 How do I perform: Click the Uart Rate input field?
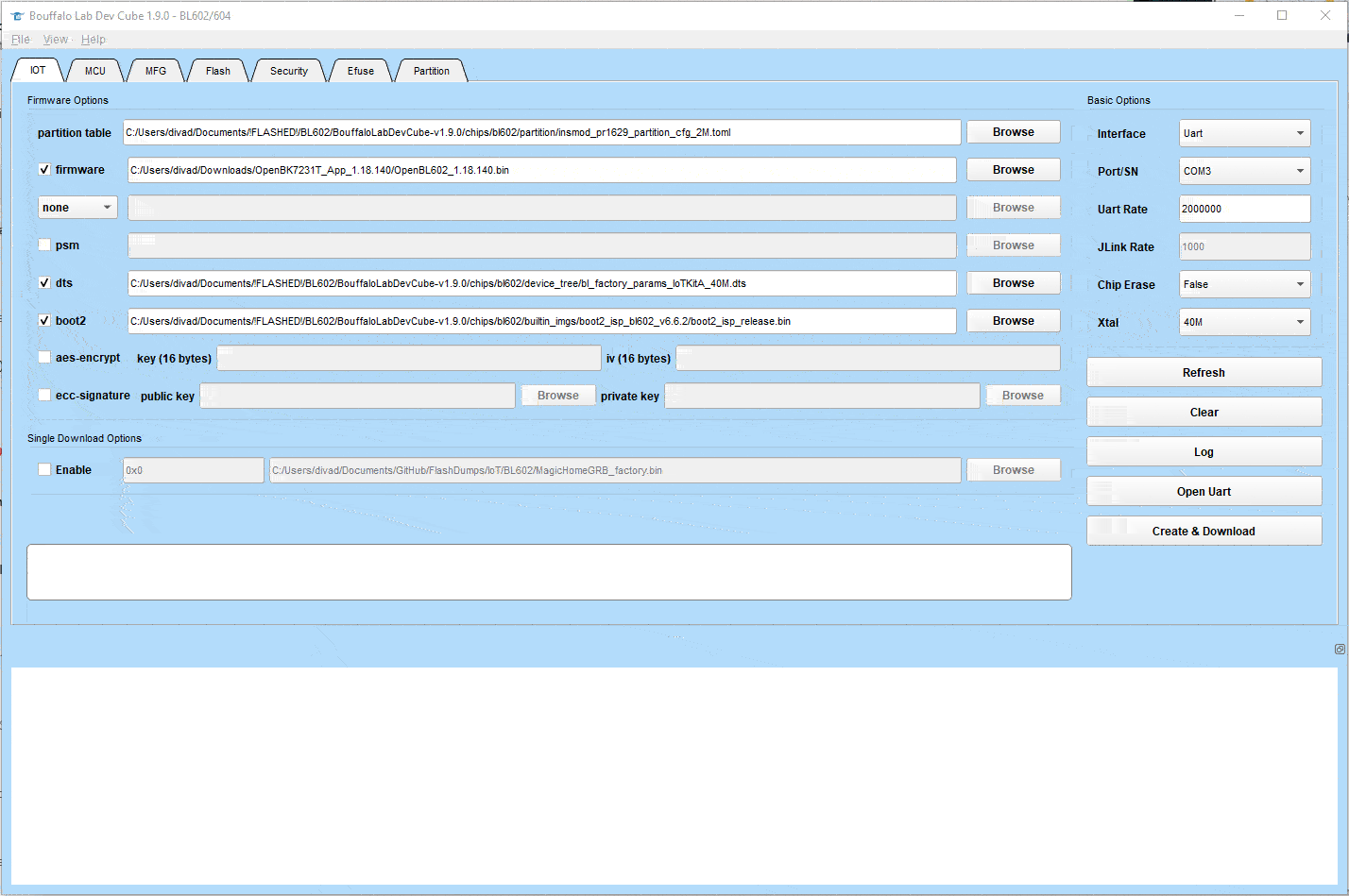point(1244,209)
